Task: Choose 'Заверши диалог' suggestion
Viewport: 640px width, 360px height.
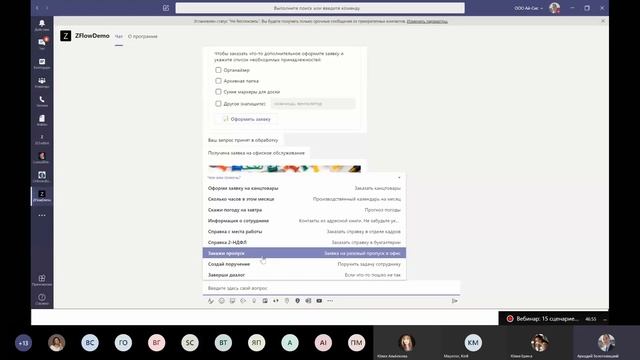Action: tap(304, 275)
